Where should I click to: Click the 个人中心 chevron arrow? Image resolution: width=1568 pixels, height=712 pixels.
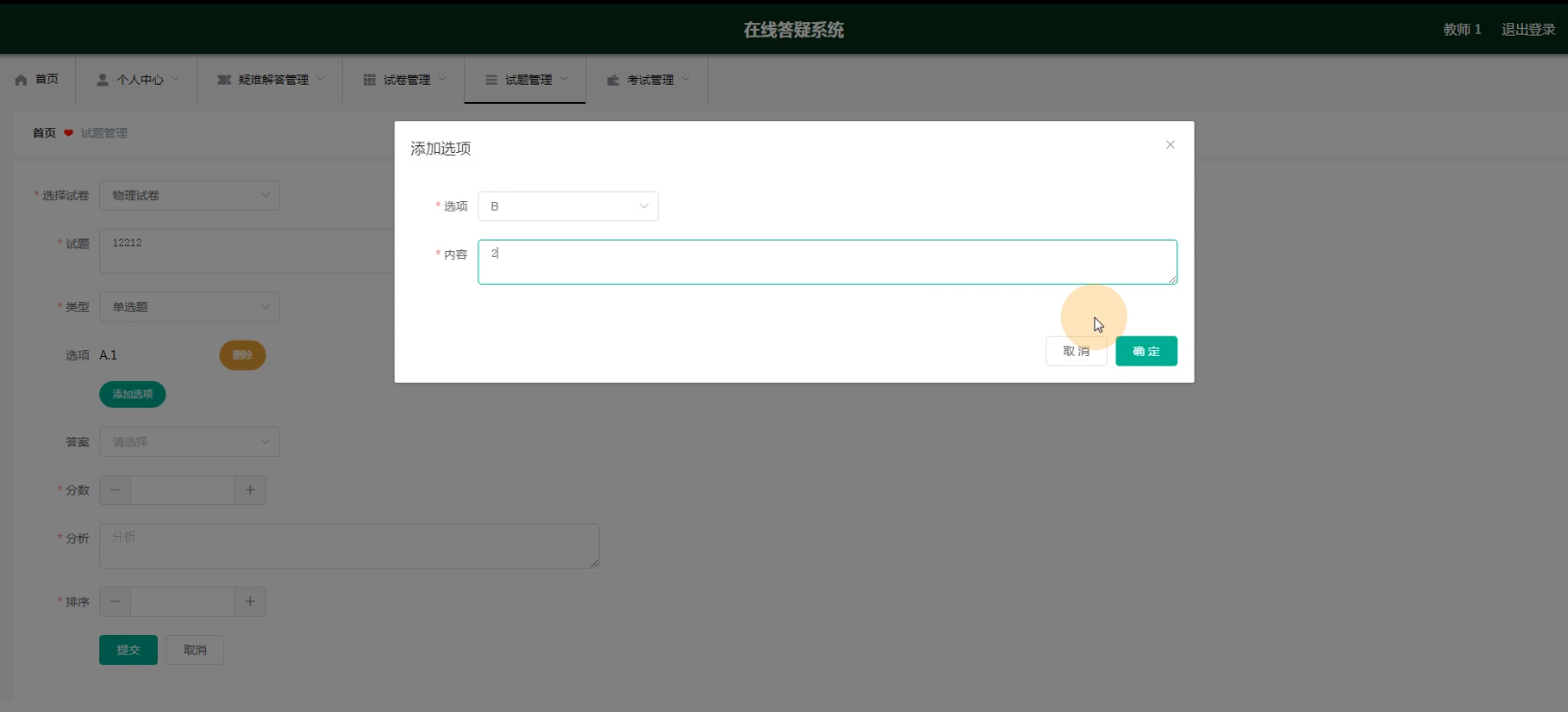pos(175,79)
